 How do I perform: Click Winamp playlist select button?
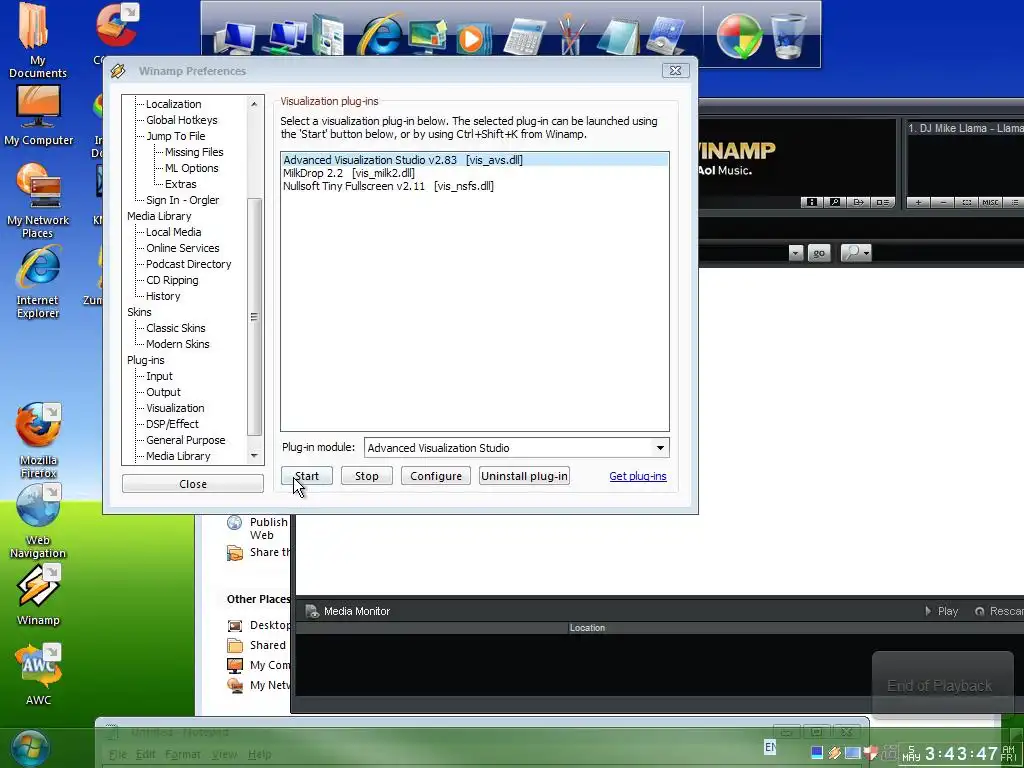(x=967, y=202)
